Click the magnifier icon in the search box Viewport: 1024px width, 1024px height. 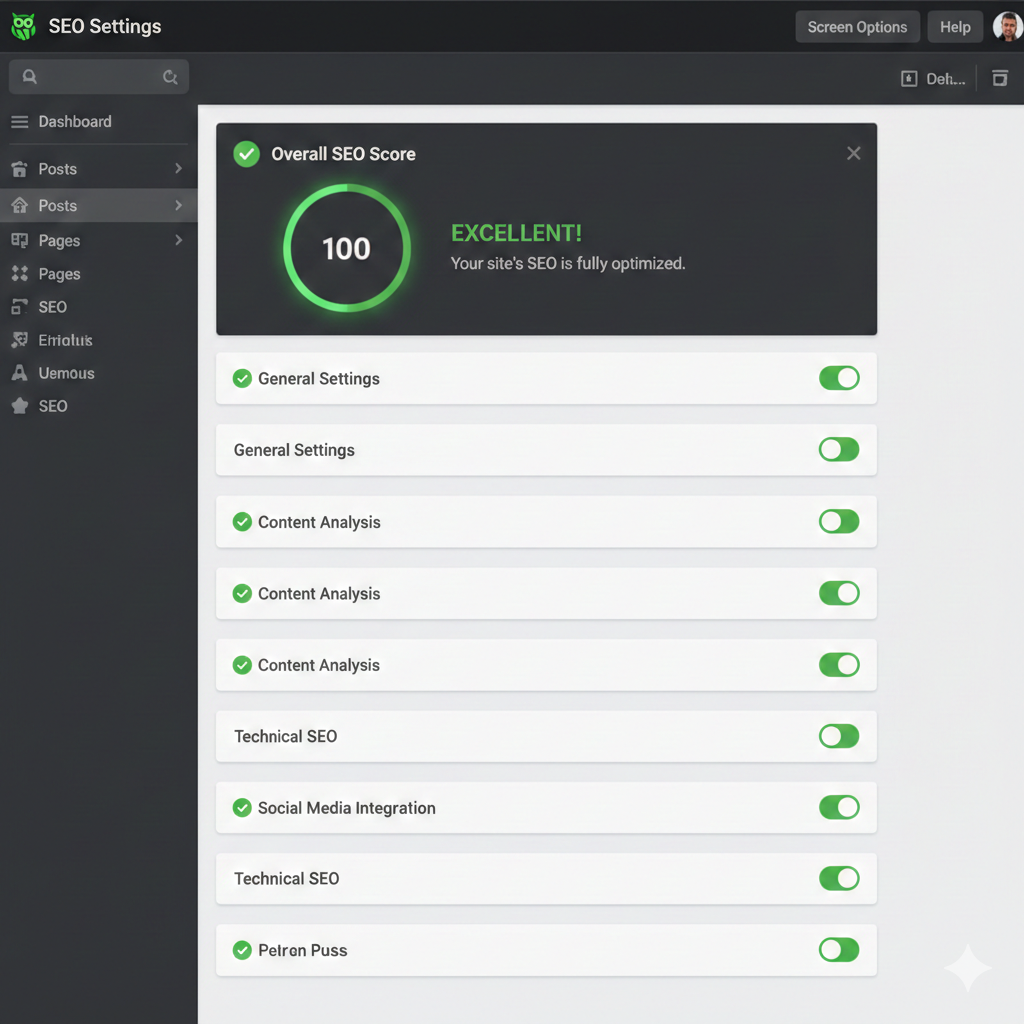(x=30, y=77)
